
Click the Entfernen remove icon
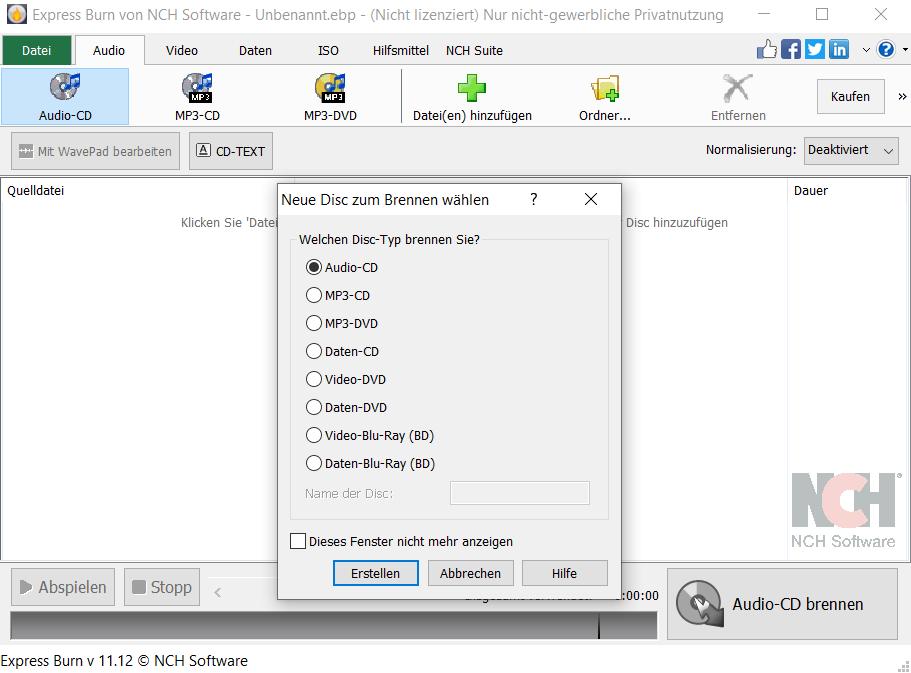(x=737, y=88)
